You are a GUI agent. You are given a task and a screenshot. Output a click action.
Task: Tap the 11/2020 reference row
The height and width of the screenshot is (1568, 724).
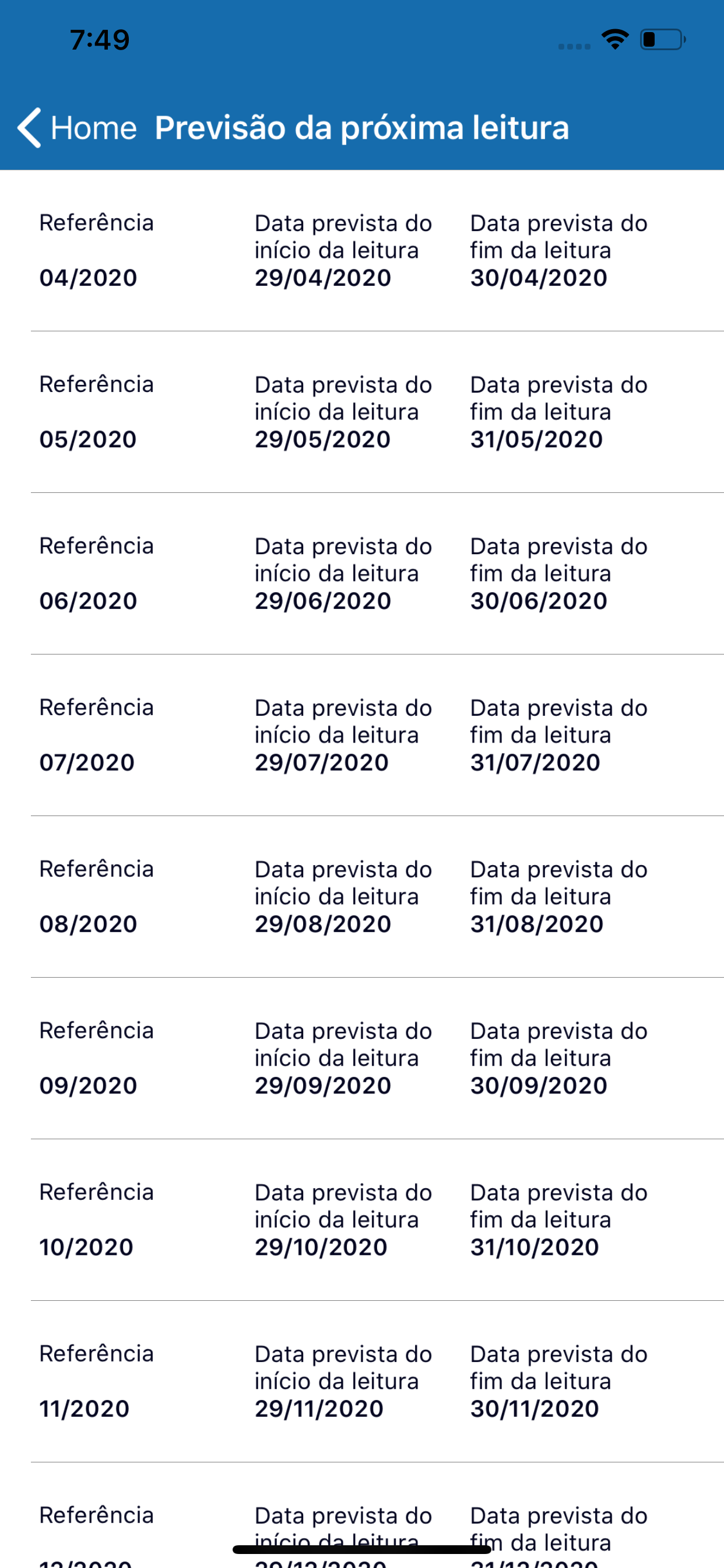(x=362, y=1381)
